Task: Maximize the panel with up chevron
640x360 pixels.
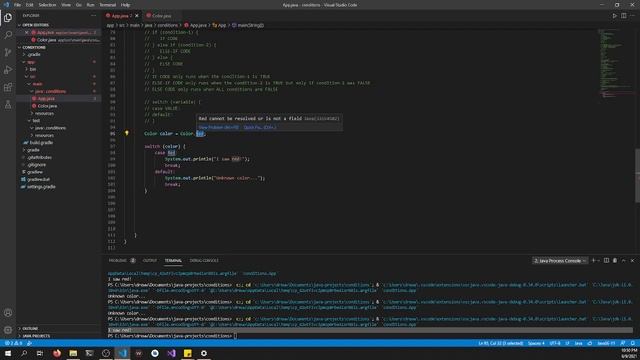Action: tap(624, 260)
